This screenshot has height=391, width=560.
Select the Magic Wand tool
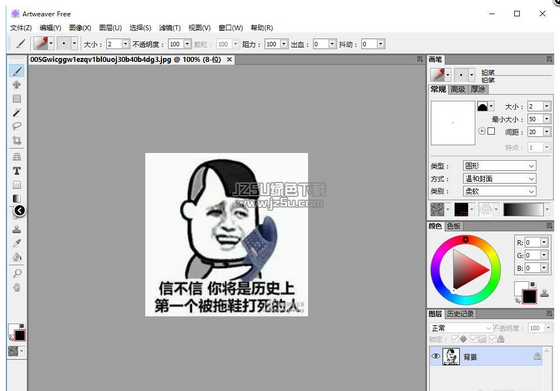click(x=17, y=112)
